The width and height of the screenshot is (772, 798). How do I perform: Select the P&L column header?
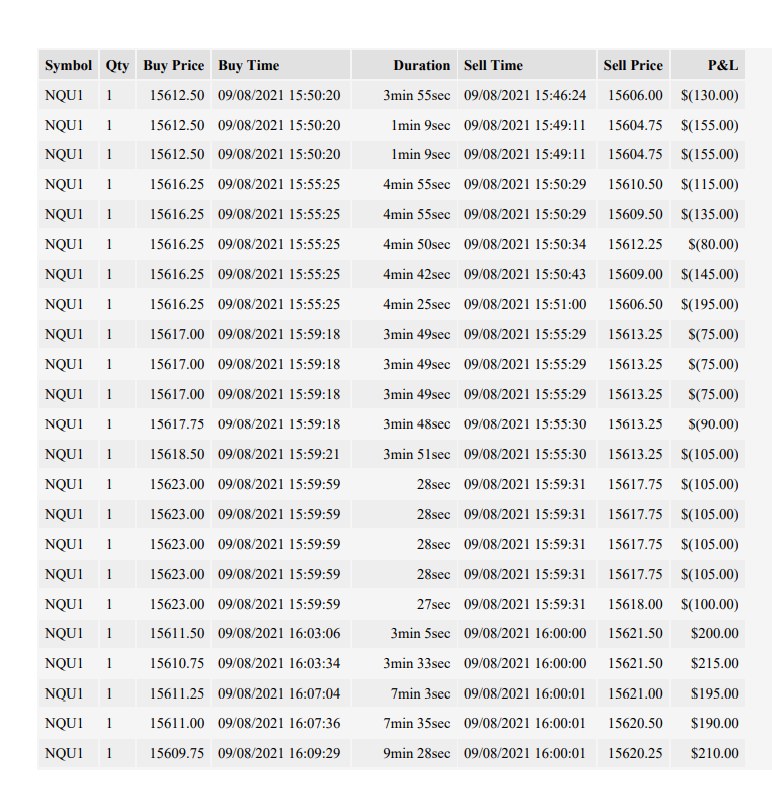[708, 65]
